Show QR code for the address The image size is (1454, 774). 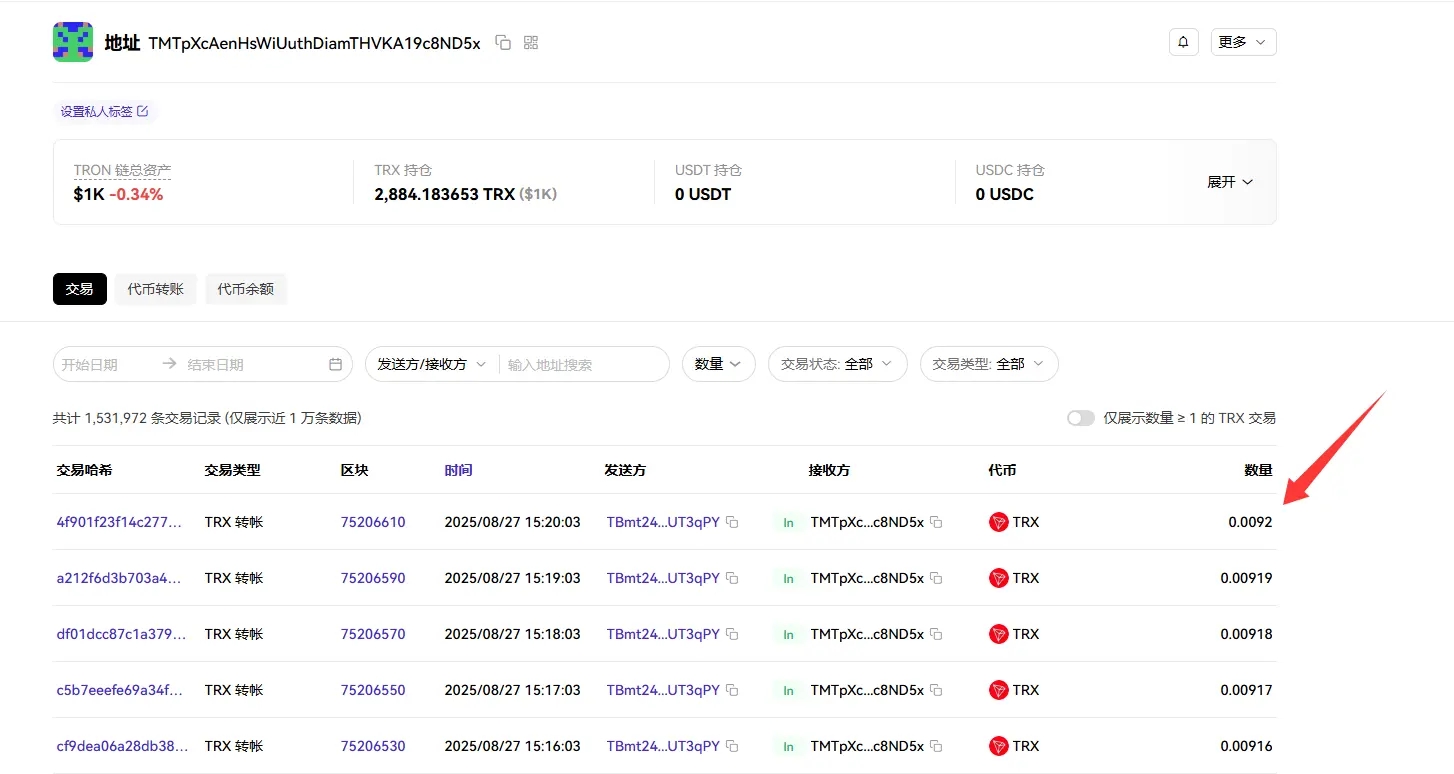pyautogui.click(x=531, y=43)
